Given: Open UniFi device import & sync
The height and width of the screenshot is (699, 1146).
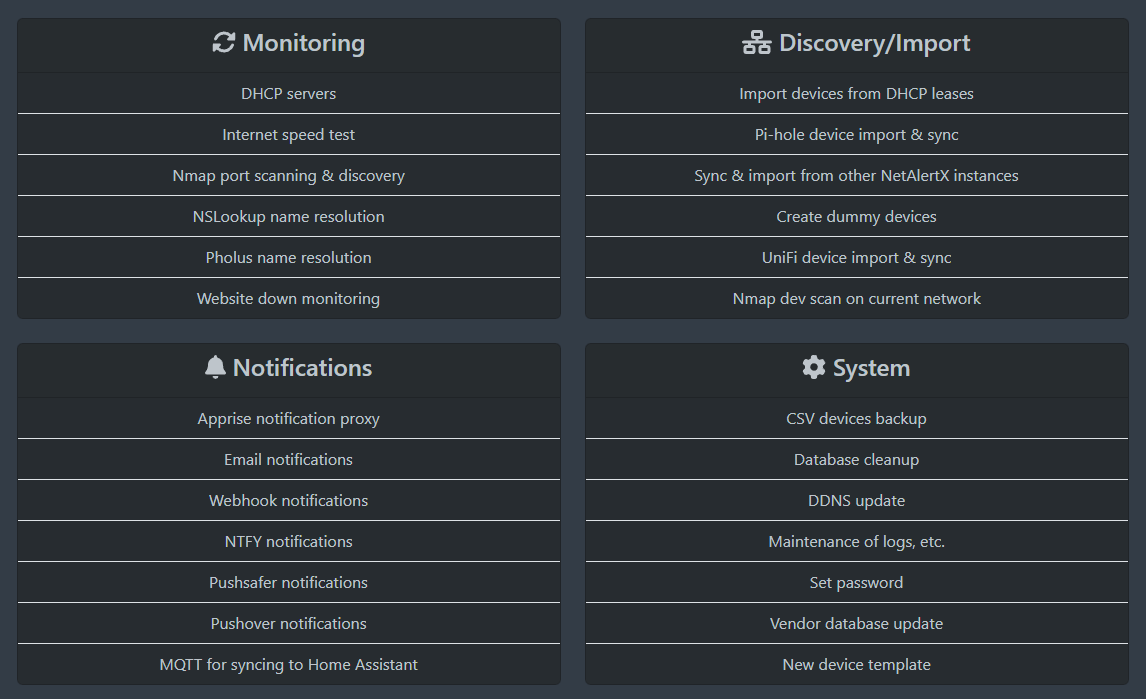Looking at the screenshot, I should point(856,257).
